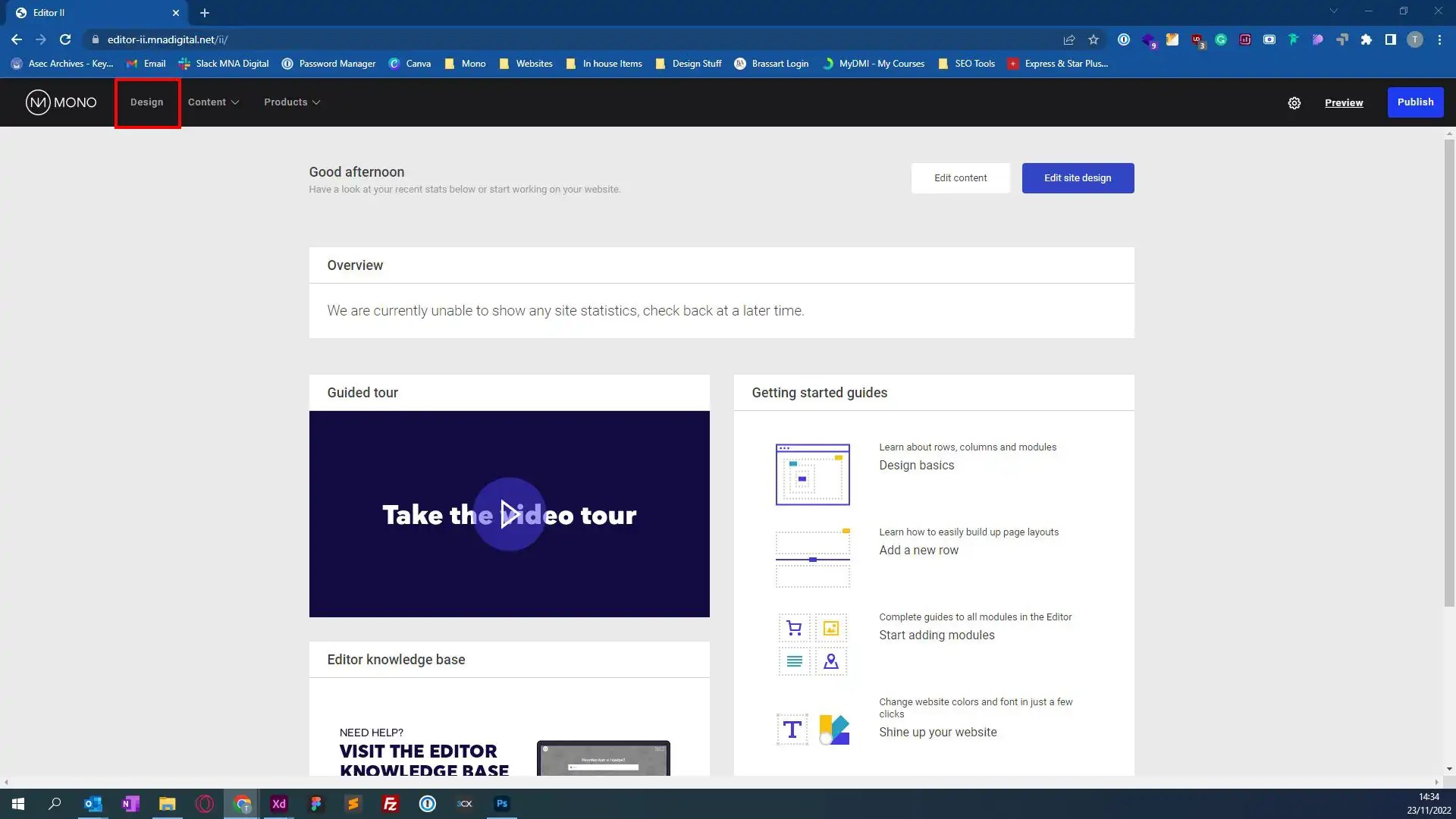Open browser extensions puzzle icon

(x=1366, y=39)
